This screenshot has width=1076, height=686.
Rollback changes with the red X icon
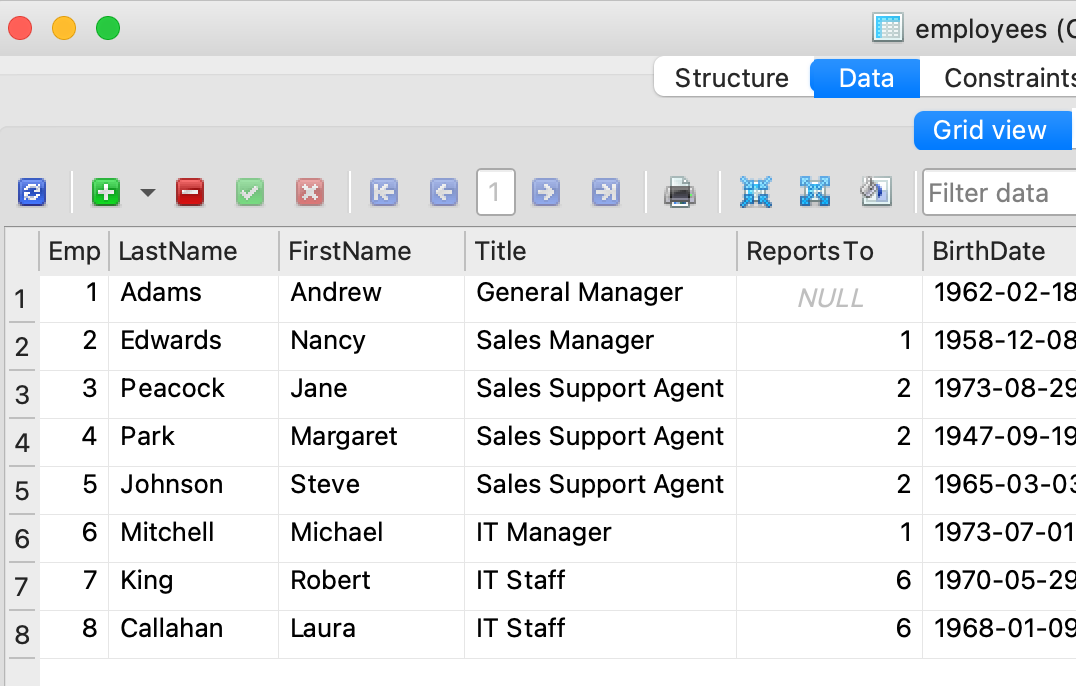point(310,192)
